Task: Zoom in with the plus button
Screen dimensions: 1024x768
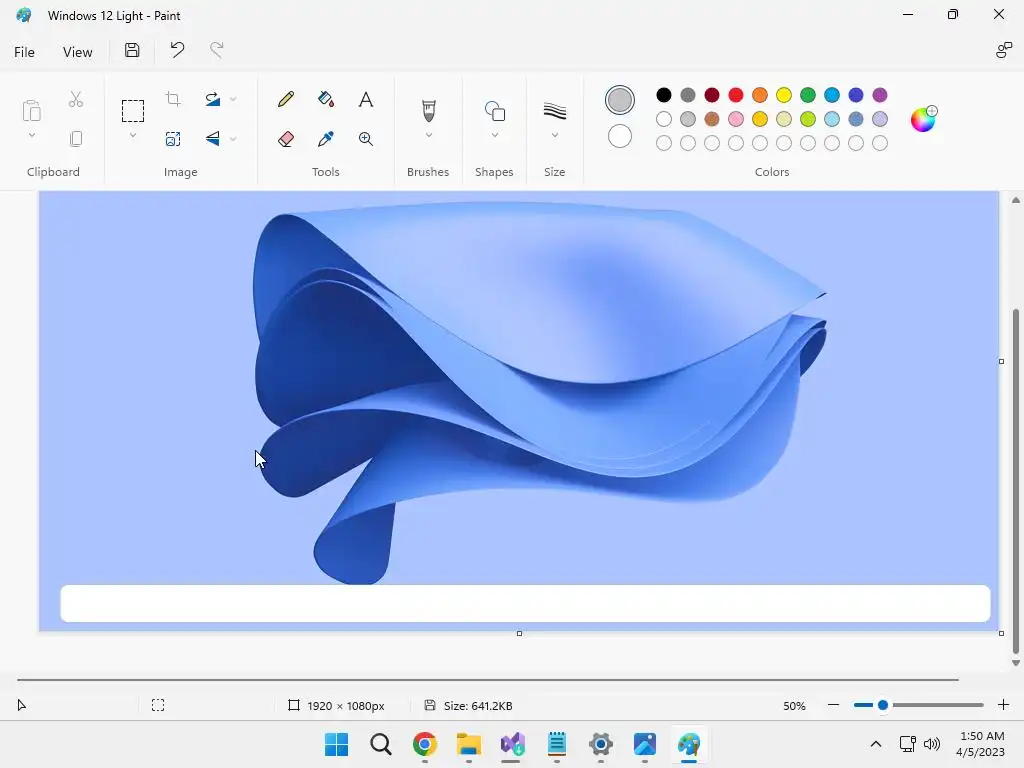Action: [1004, 705]
